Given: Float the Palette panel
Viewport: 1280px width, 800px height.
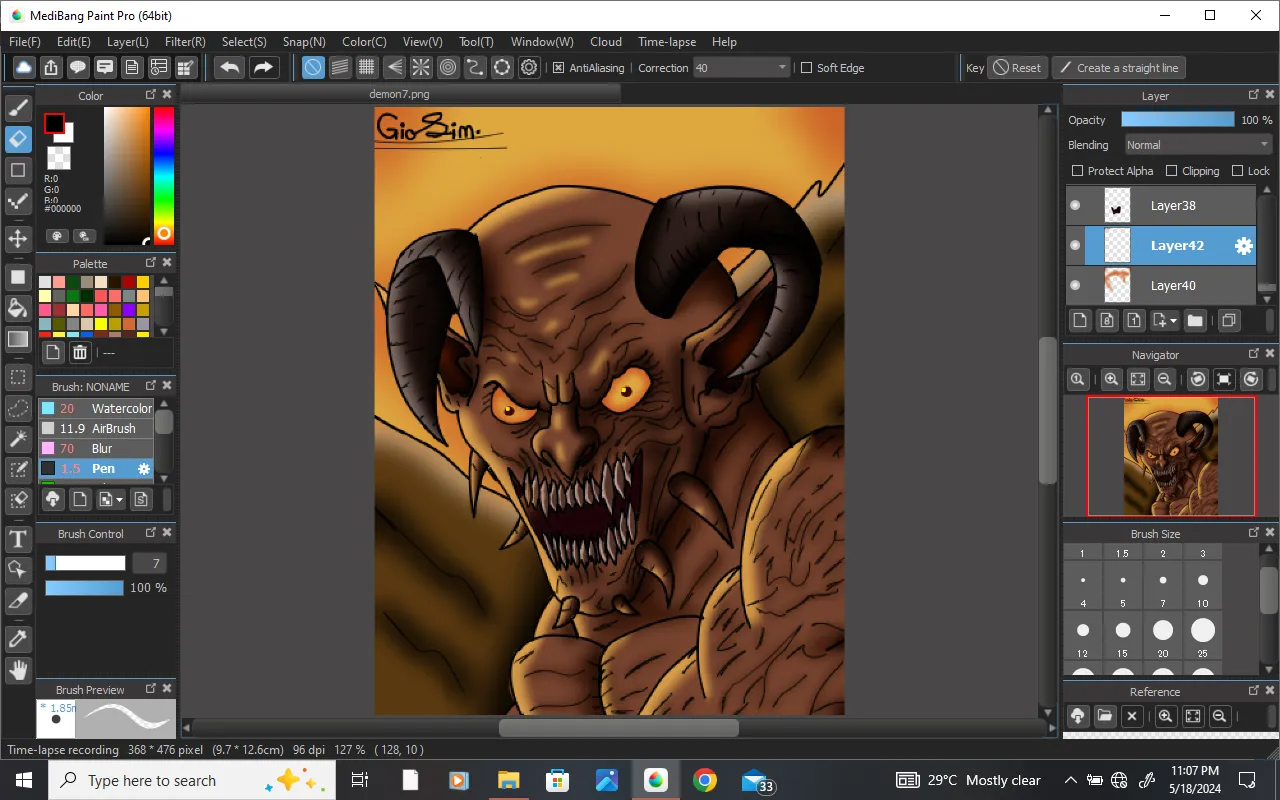Looking at the screenshot, I should tap(151, 263).
